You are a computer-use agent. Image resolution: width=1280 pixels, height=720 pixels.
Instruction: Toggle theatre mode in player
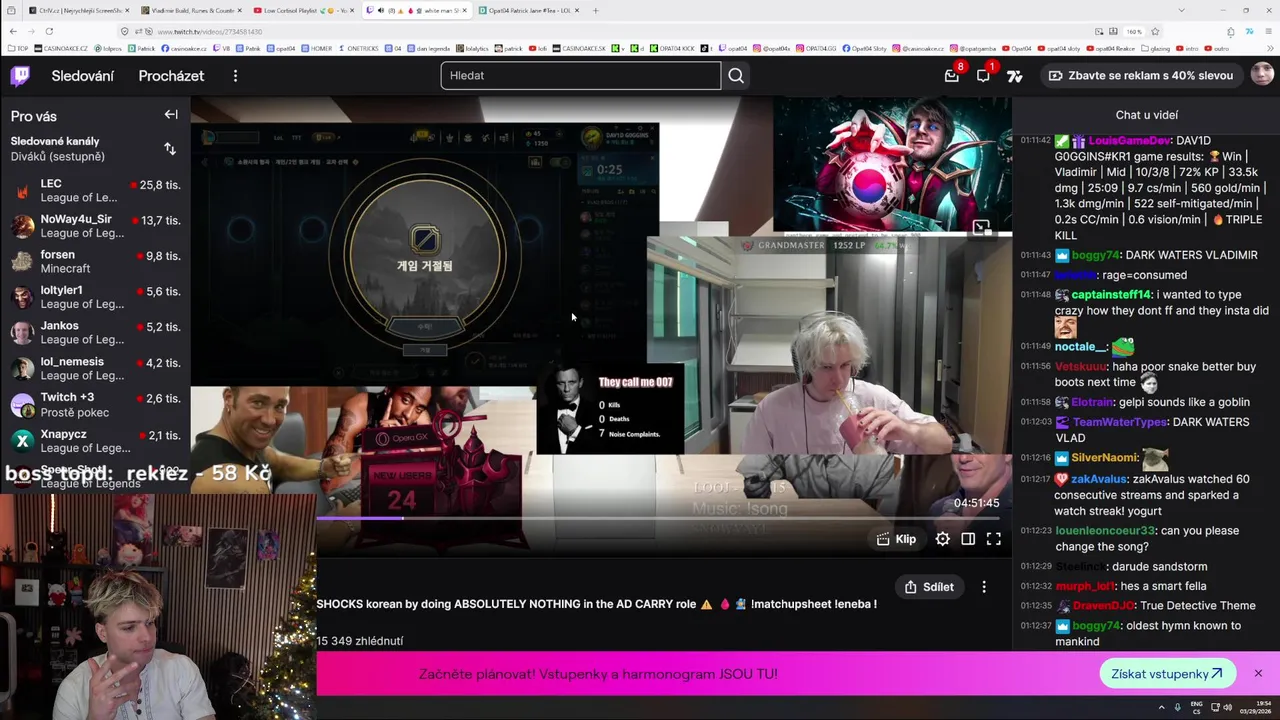click(x=968, y=539)
